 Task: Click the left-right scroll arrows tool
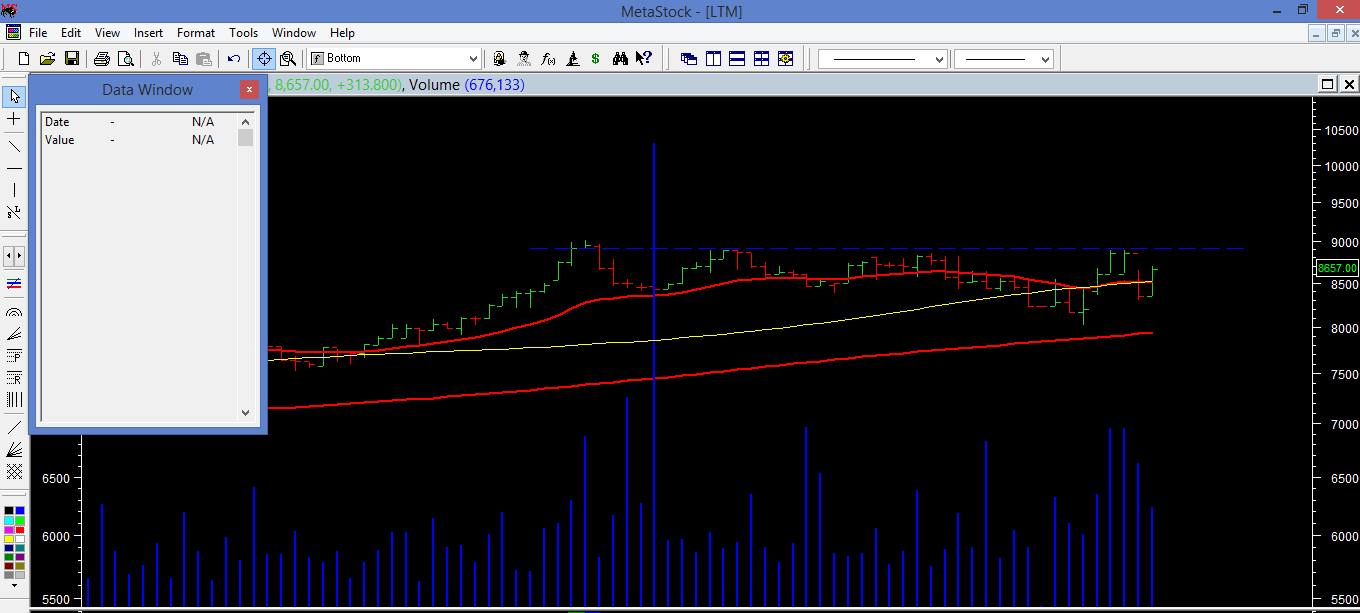click(14, 256)
